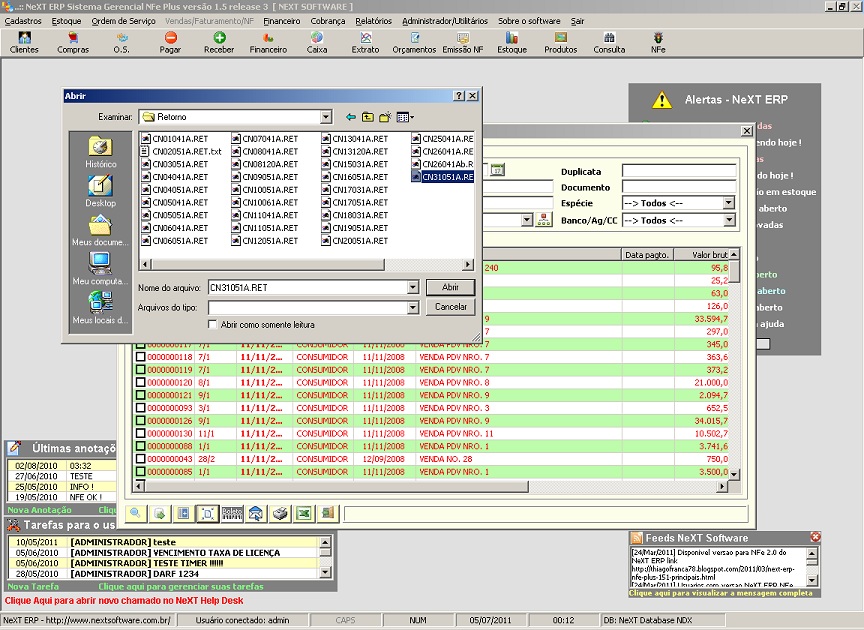
Task: Export the grid using the Excel icon
Action: point(302,512)
